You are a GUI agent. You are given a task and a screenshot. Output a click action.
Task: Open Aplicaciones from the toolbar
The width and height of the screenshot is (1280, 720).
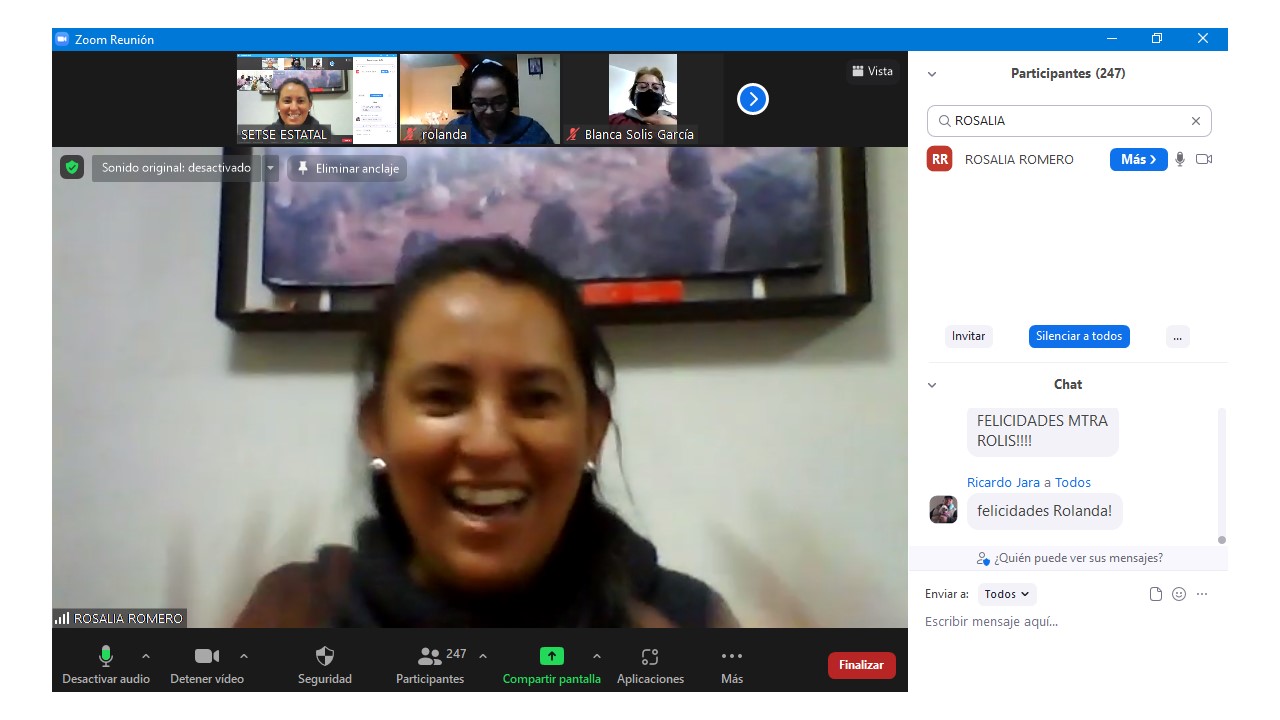click(x=650, y=657)
